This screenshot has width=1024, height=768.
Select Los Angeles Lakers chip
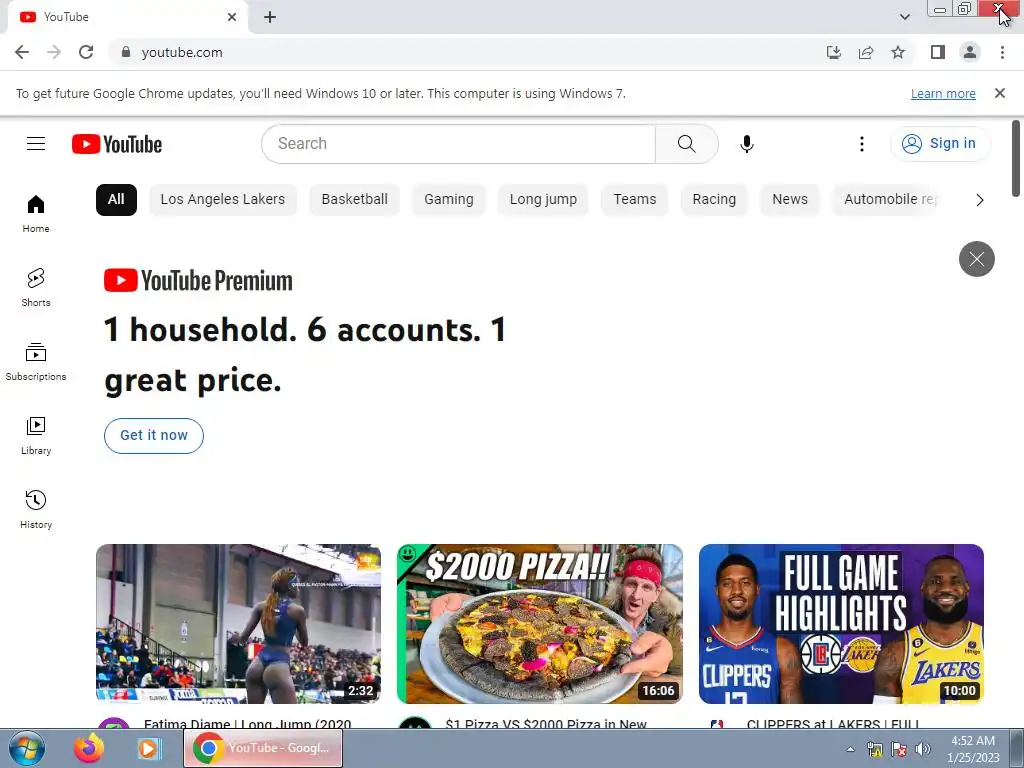point(223,200)
